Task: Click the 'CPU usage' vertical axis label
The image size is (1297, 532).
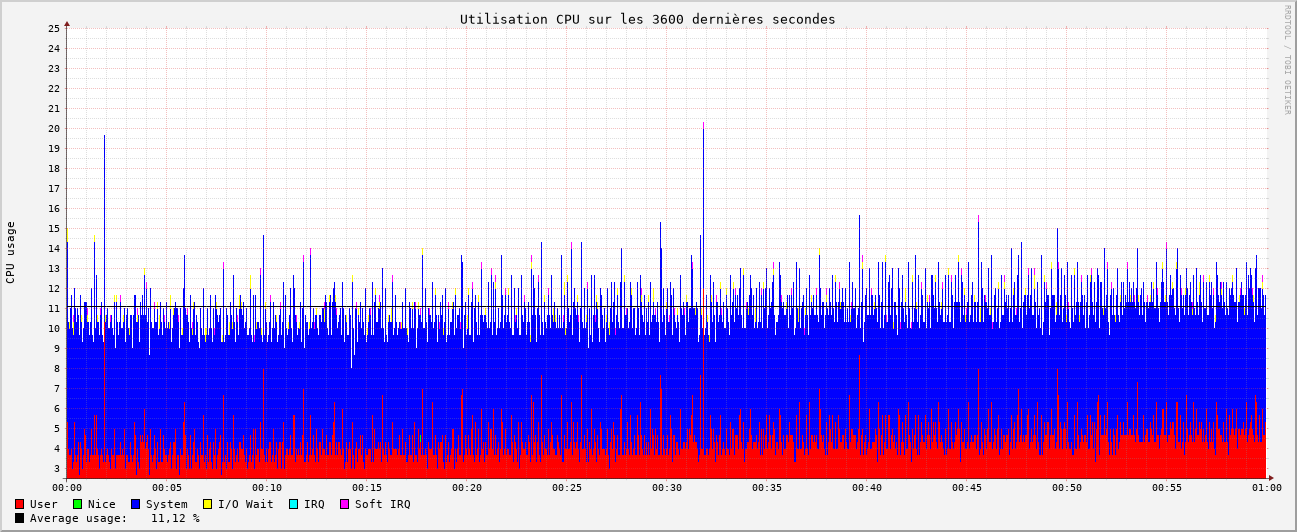Action: click(x=11, y=252)
